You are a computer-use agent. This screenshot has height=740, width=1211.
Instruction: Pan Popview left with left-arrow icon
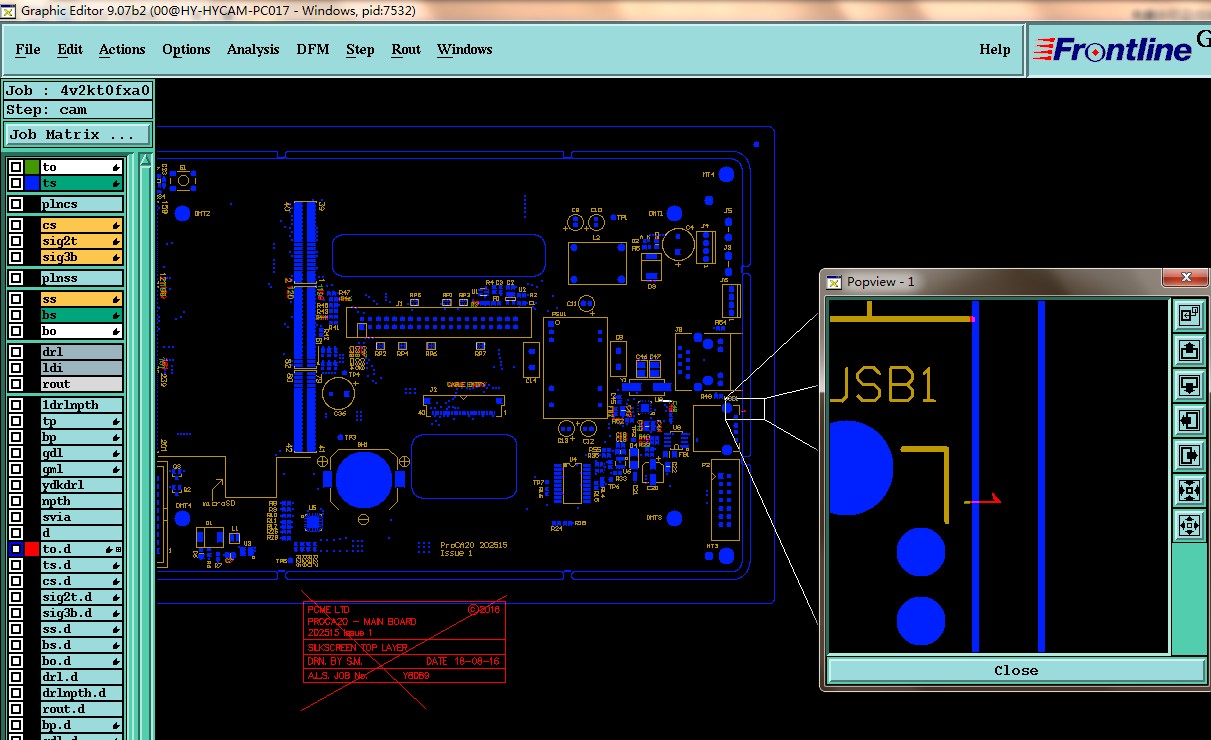1189,420
